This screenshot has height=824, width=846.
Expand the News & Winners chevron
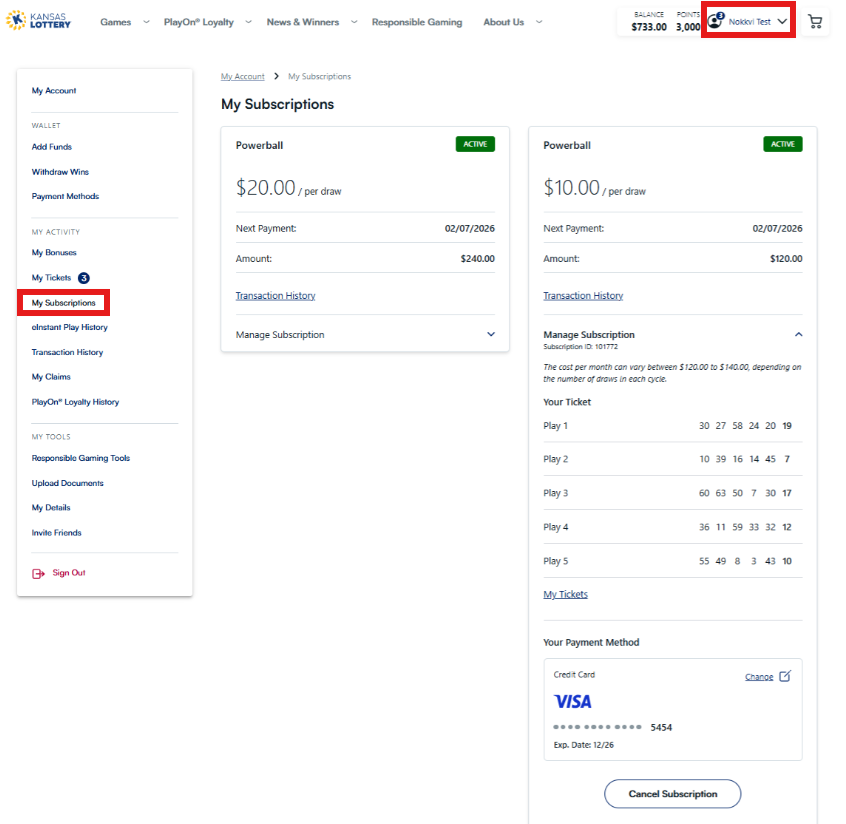(354, 22)
